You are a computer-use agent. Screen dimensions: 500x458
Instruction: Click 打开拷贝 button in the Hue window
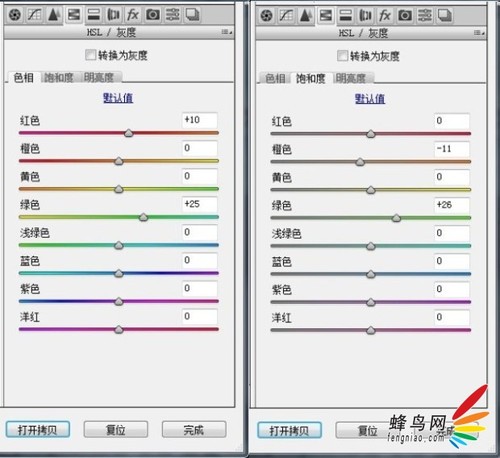pyautogui.click(x=38, y=430)
